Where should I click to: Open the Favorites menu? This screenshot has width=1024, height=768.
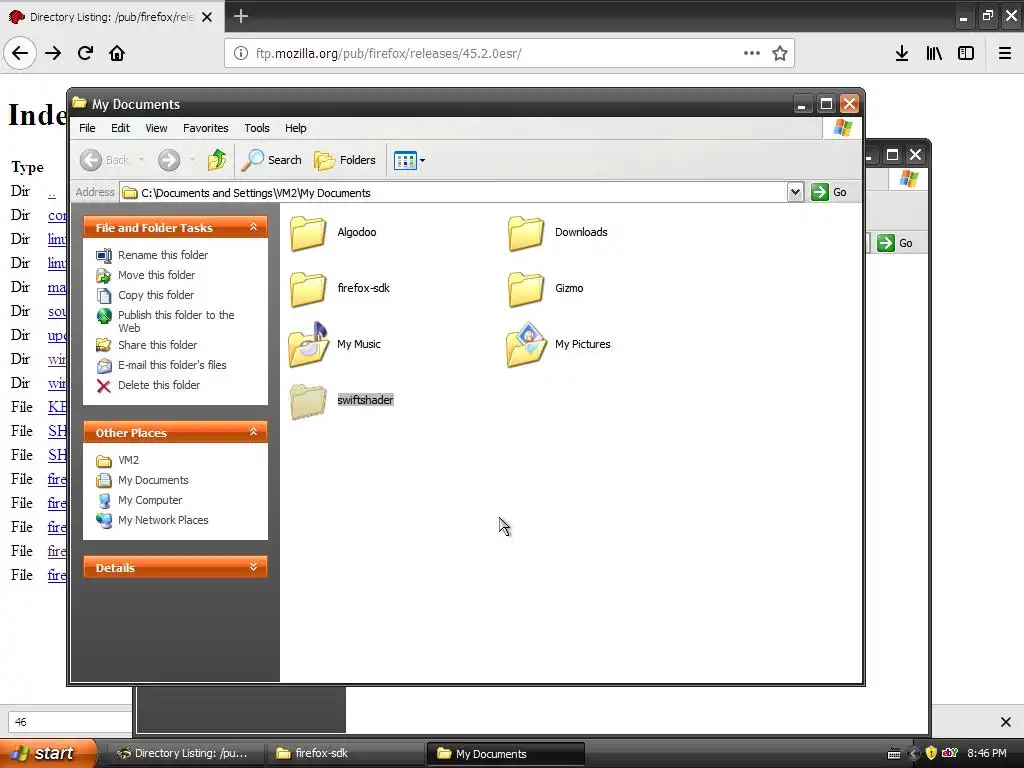click(x=206, y=128)
